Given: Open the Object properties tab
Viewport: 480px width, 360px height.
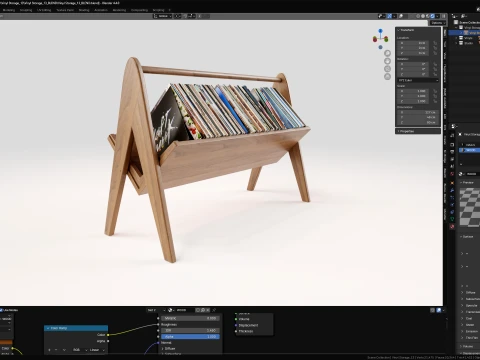Looking at the screenshot, I should point(452,183).
